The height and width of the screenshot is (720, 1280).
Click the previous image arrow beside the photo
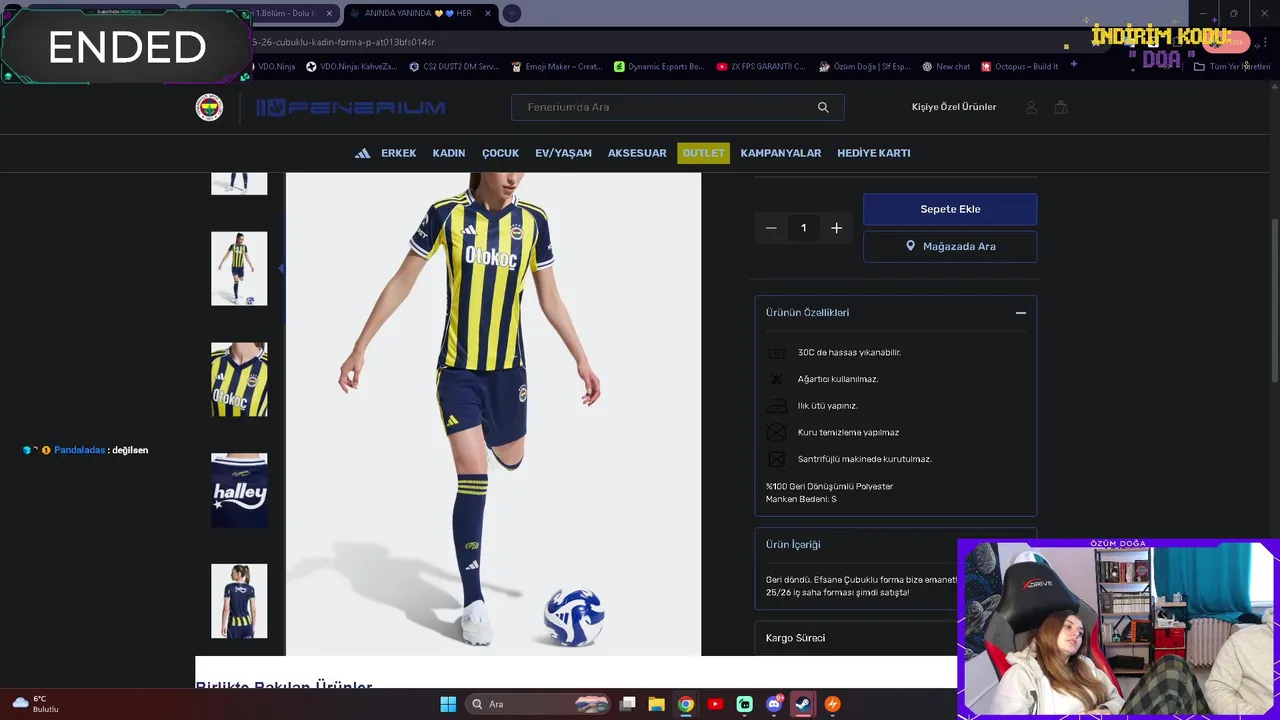[281, 268]
